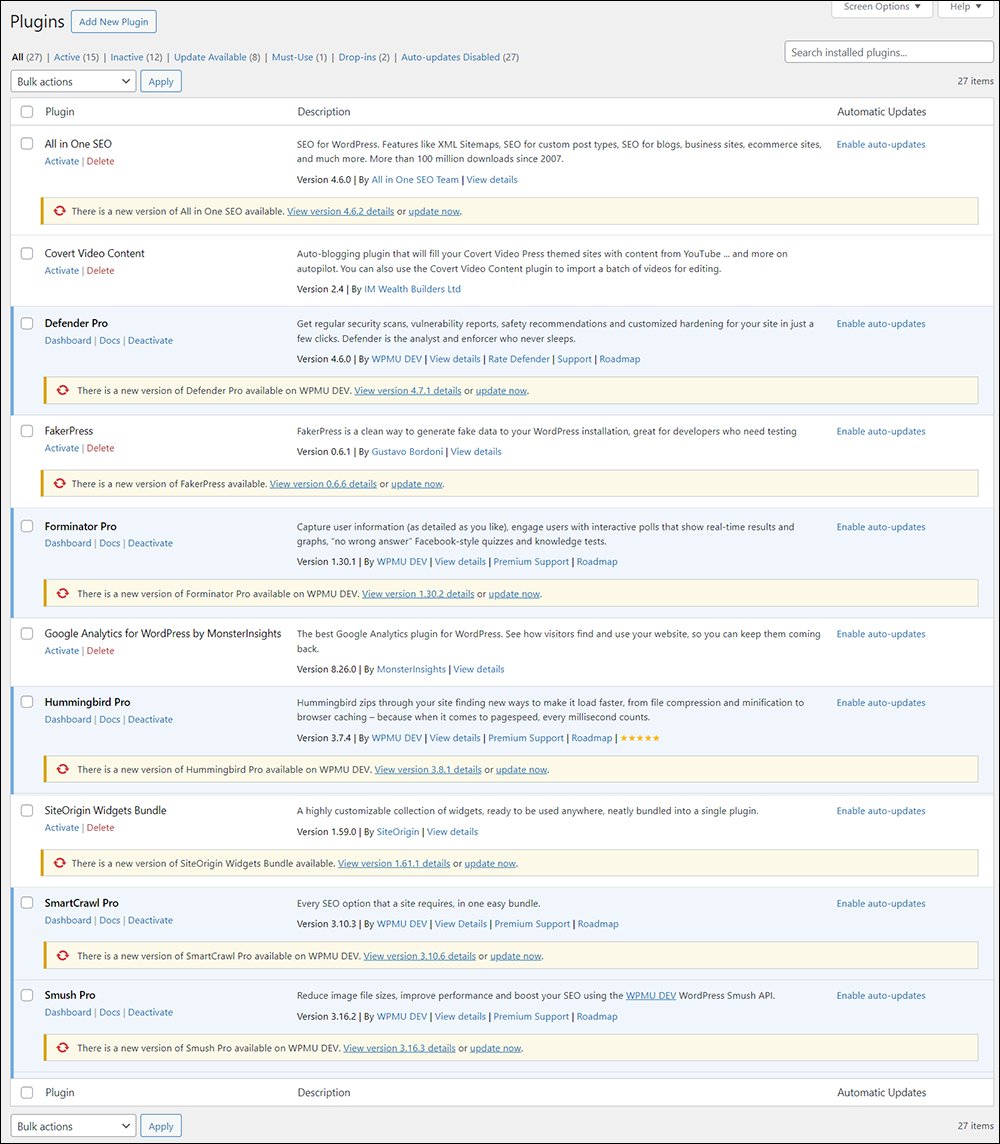Open the Gustavo Bordoni author link
Viewport: 1000px width, 1144px height.
click(x=407, y=452)
